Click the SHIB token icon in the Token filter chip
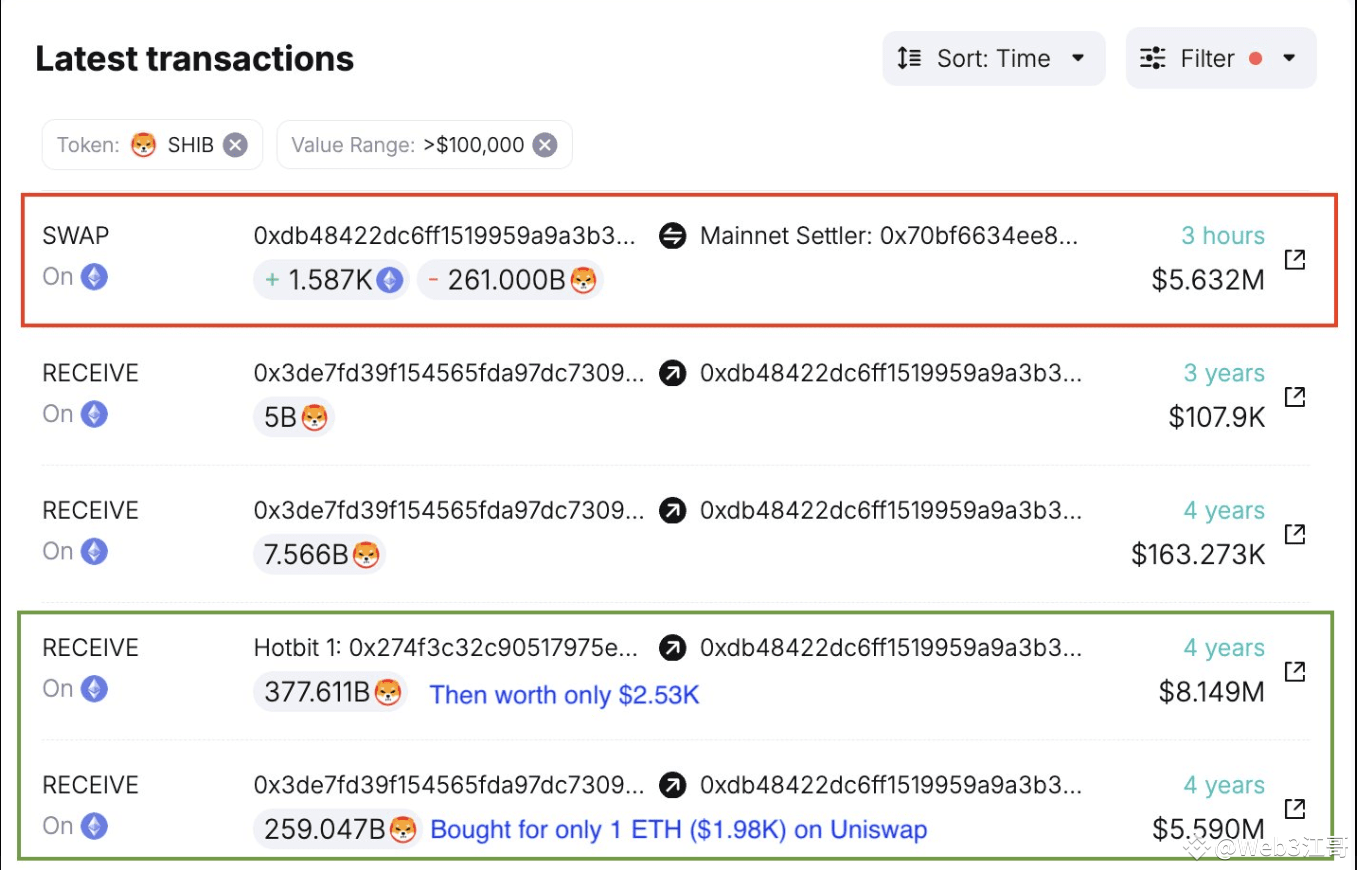Image resolution: width=1357 pixels, height=870 pixels. [x=144, y=144]
